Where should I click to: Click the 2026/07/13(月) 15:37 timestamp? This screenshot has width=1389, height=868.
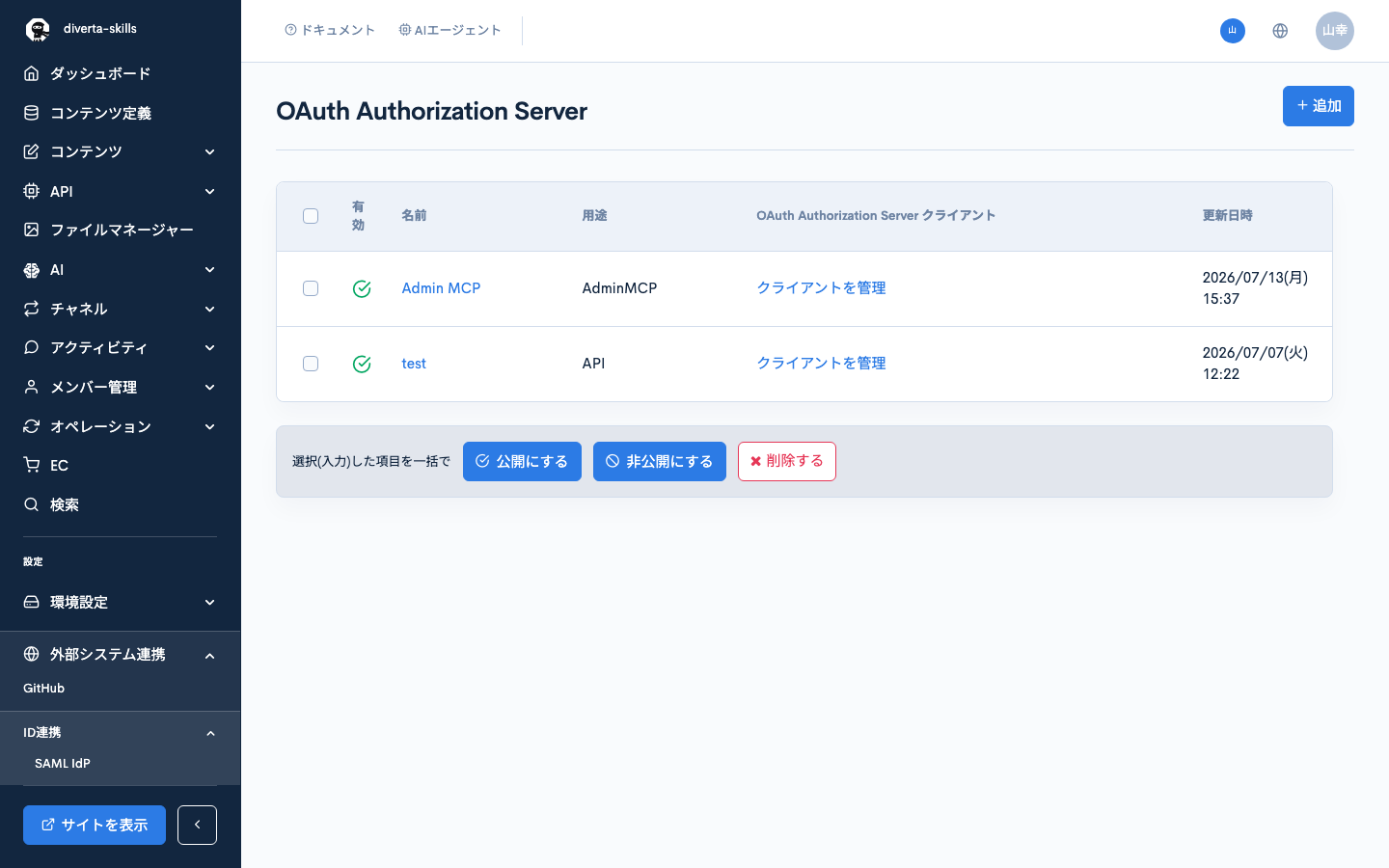pos(1255,288)
